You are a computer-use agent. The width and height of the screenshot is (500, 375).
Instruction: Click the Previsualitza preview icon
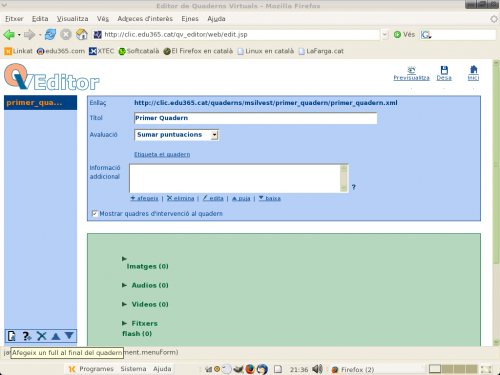pos(411,70)
